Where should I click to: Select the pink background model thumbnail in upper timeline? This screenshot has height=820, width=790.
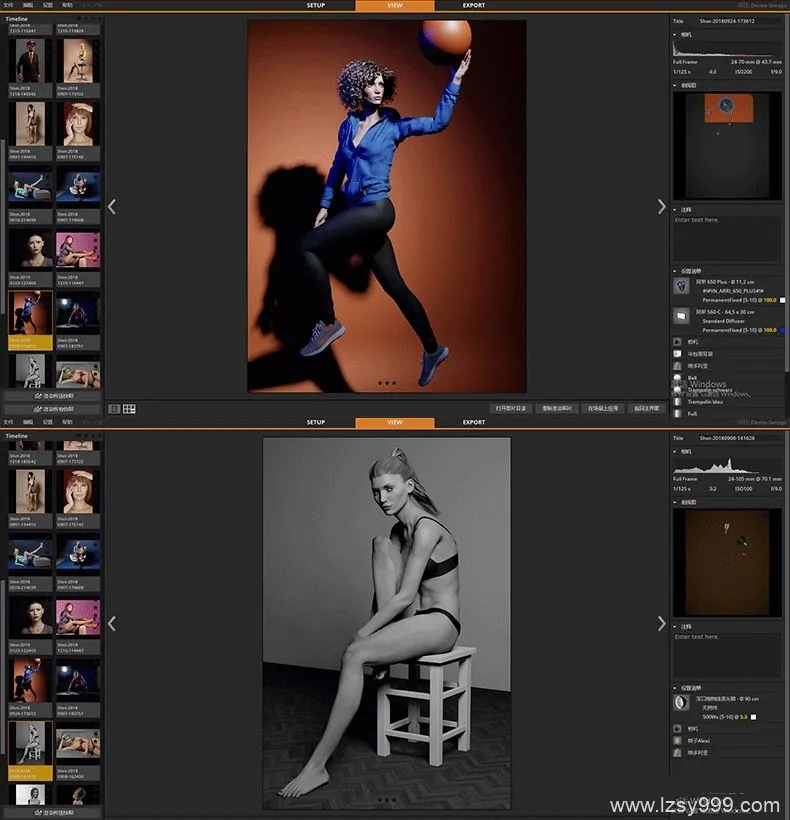(x=78, y=250)
